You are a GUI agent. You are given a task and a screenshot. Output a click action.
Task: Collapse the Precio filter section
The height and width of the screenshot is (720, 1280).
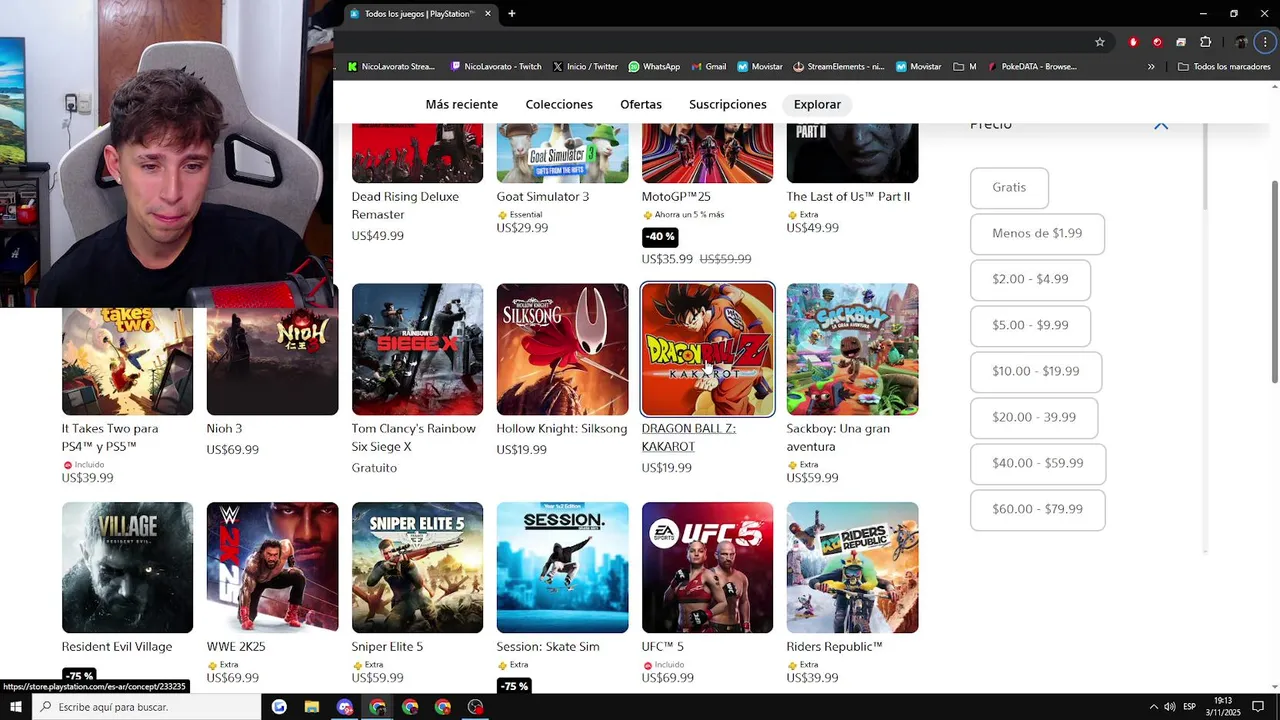point(1161,125)
